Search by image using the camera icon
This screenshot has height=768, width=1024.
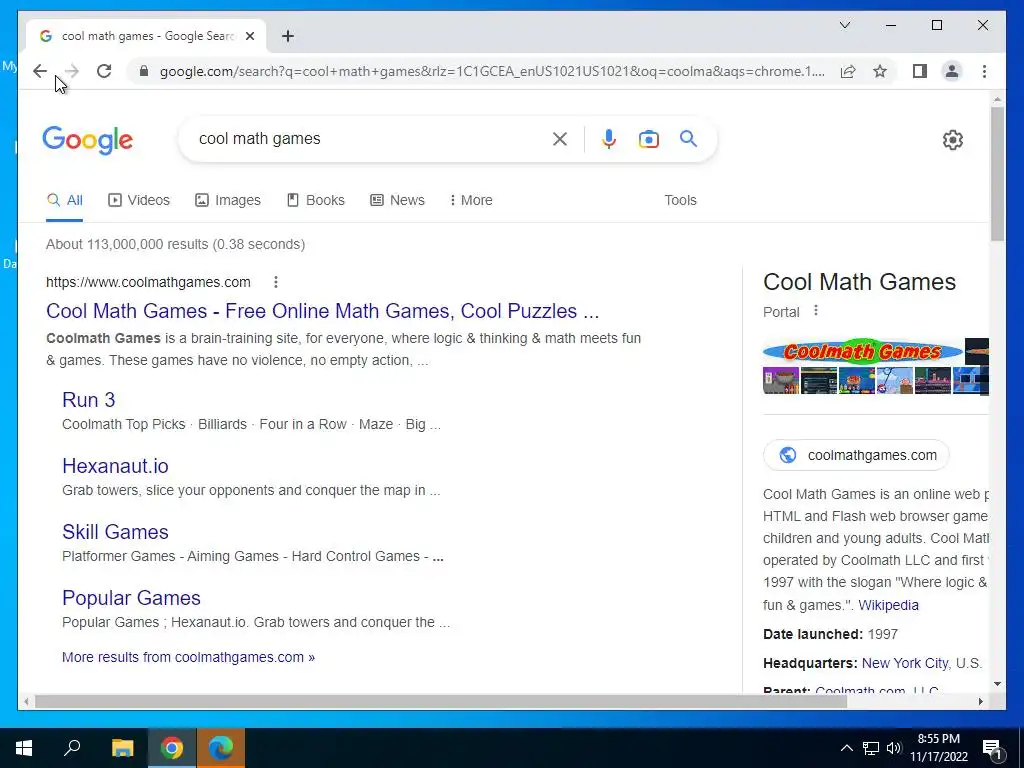point(648,139)
